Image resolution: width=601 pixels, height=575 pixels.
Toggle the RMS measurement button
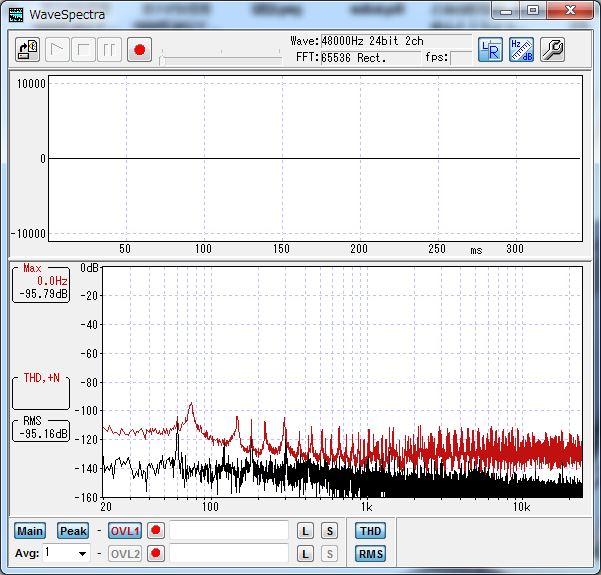point(370,554)
